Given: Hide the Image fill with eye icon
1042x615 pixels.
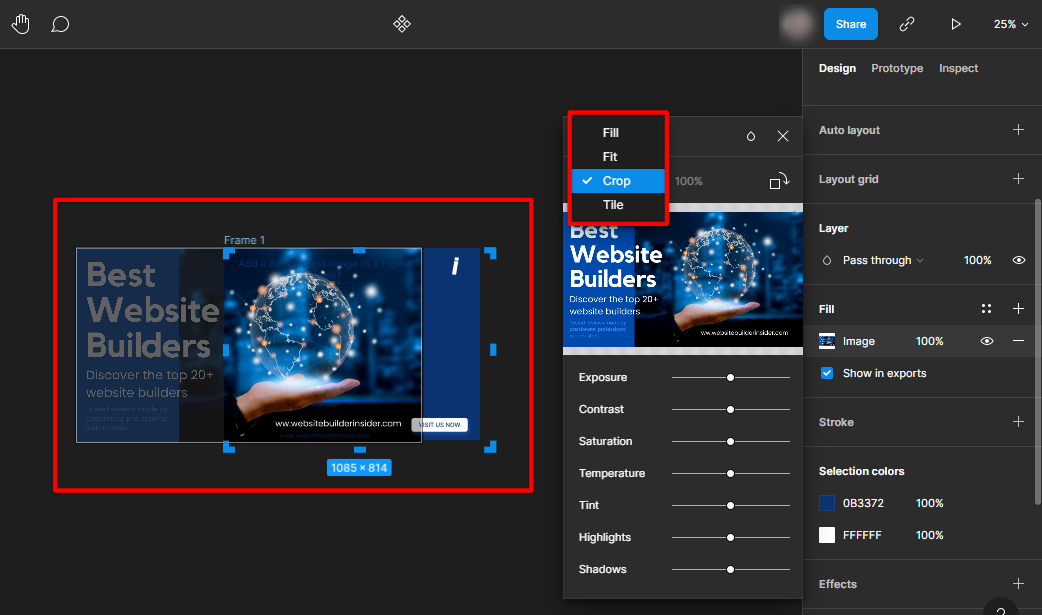Looking at the screenshot, I should [987, 341].
